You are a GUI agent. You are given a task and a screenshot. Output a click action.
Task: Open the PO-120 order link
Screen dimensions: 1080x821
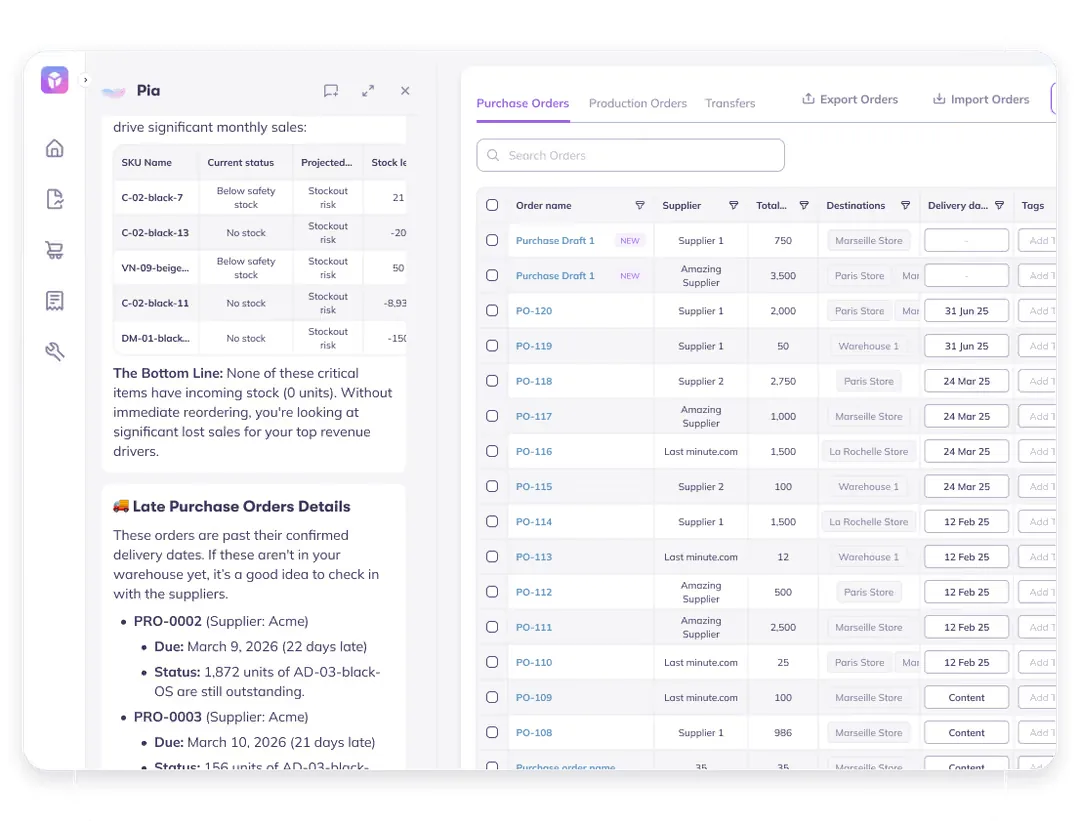point(534,311)
